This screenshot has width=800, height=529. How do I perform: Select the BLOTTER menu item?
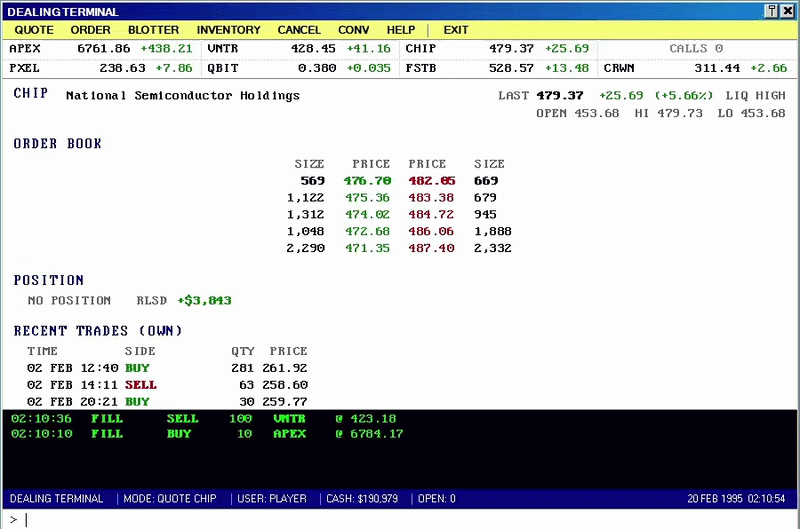153,30
